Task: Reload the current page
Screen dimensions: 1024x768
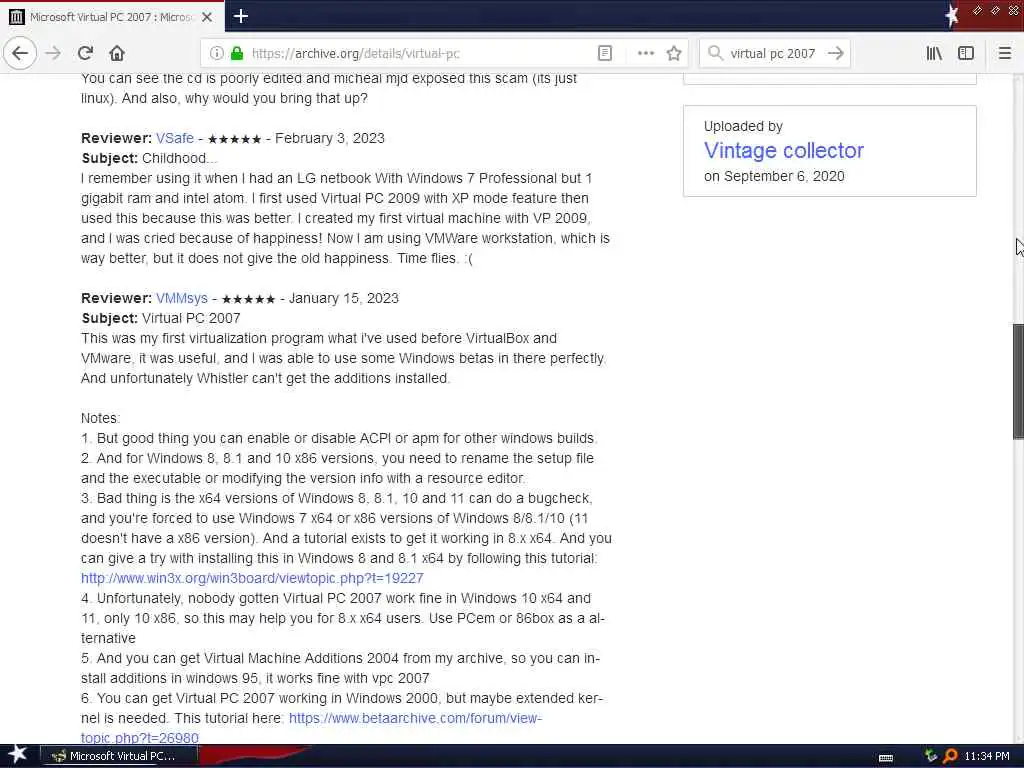Action: 85,54
